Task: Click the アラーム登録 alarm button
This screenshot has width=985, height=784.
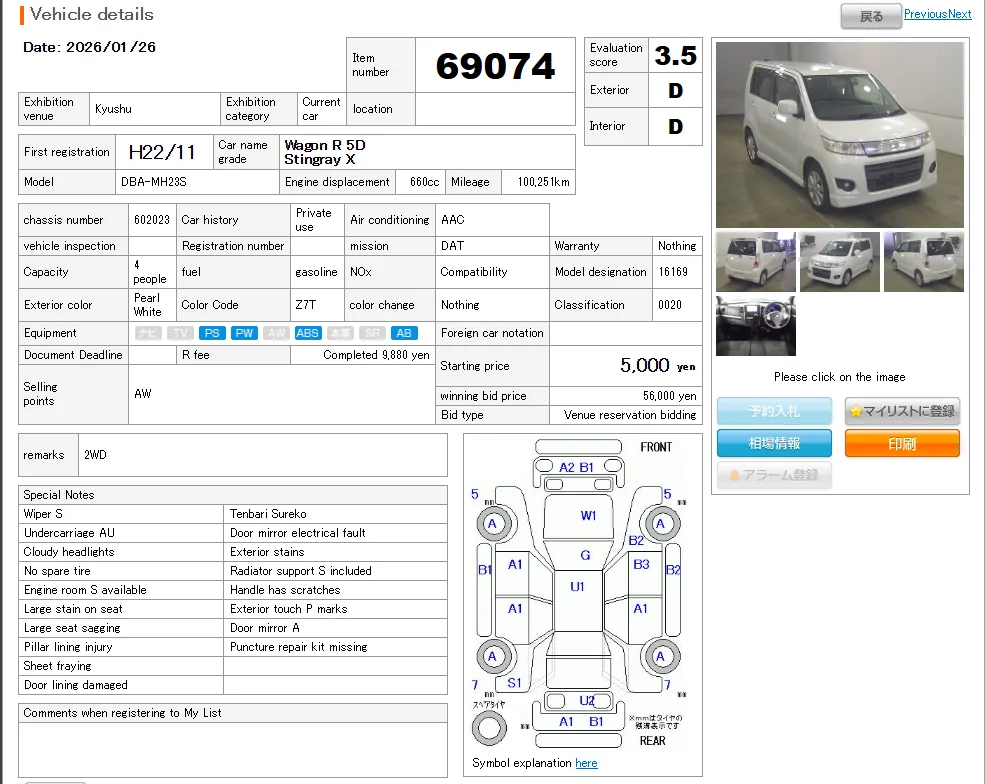Action: pyautogui.click(x=775, y=475)
